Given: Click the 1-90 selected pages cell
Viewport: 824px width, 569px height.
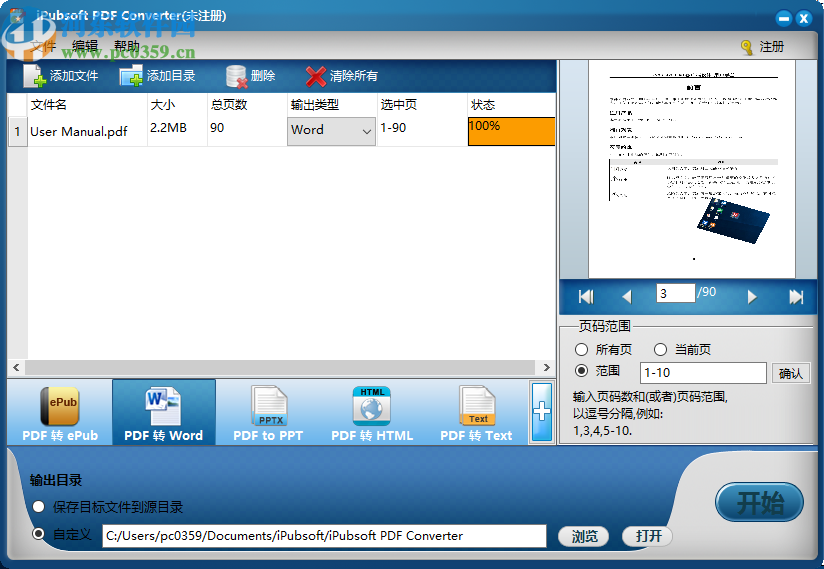Looking at the screenshot, I should 422,131.
